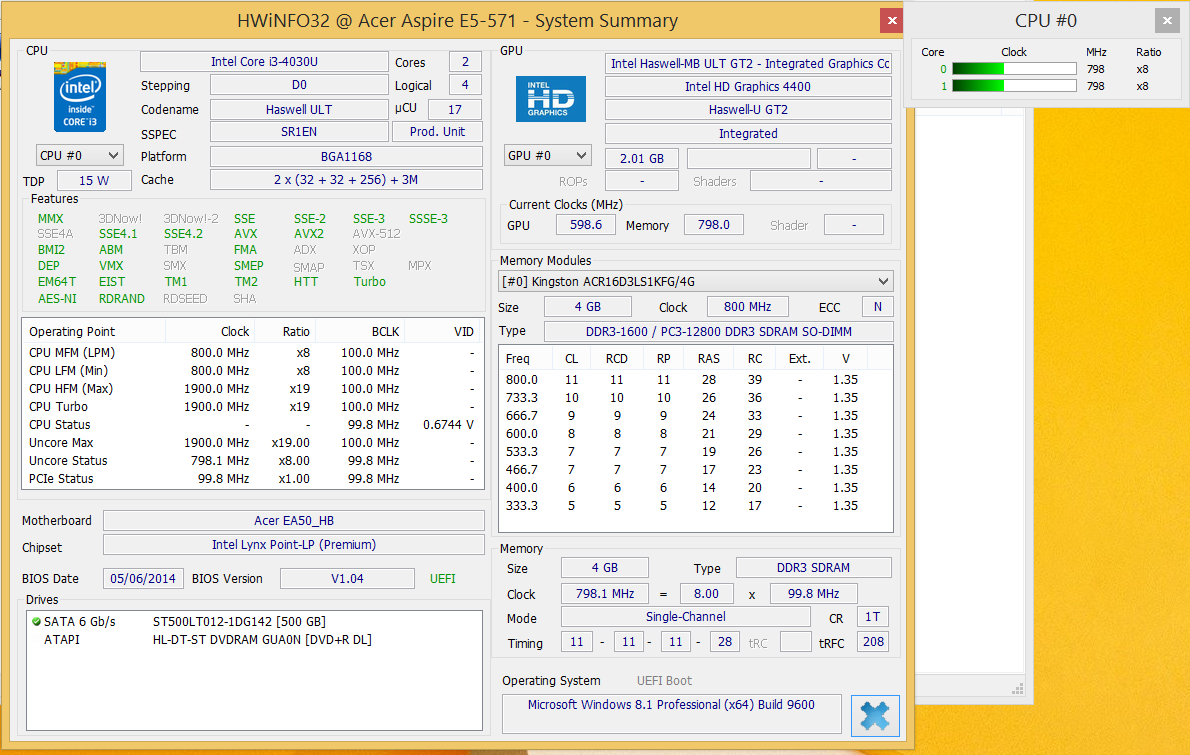Select the HL-DT-ST DVDRAM GUA0N drive
The height and width of the screenshot is (755, 1190).
point(262,640)
